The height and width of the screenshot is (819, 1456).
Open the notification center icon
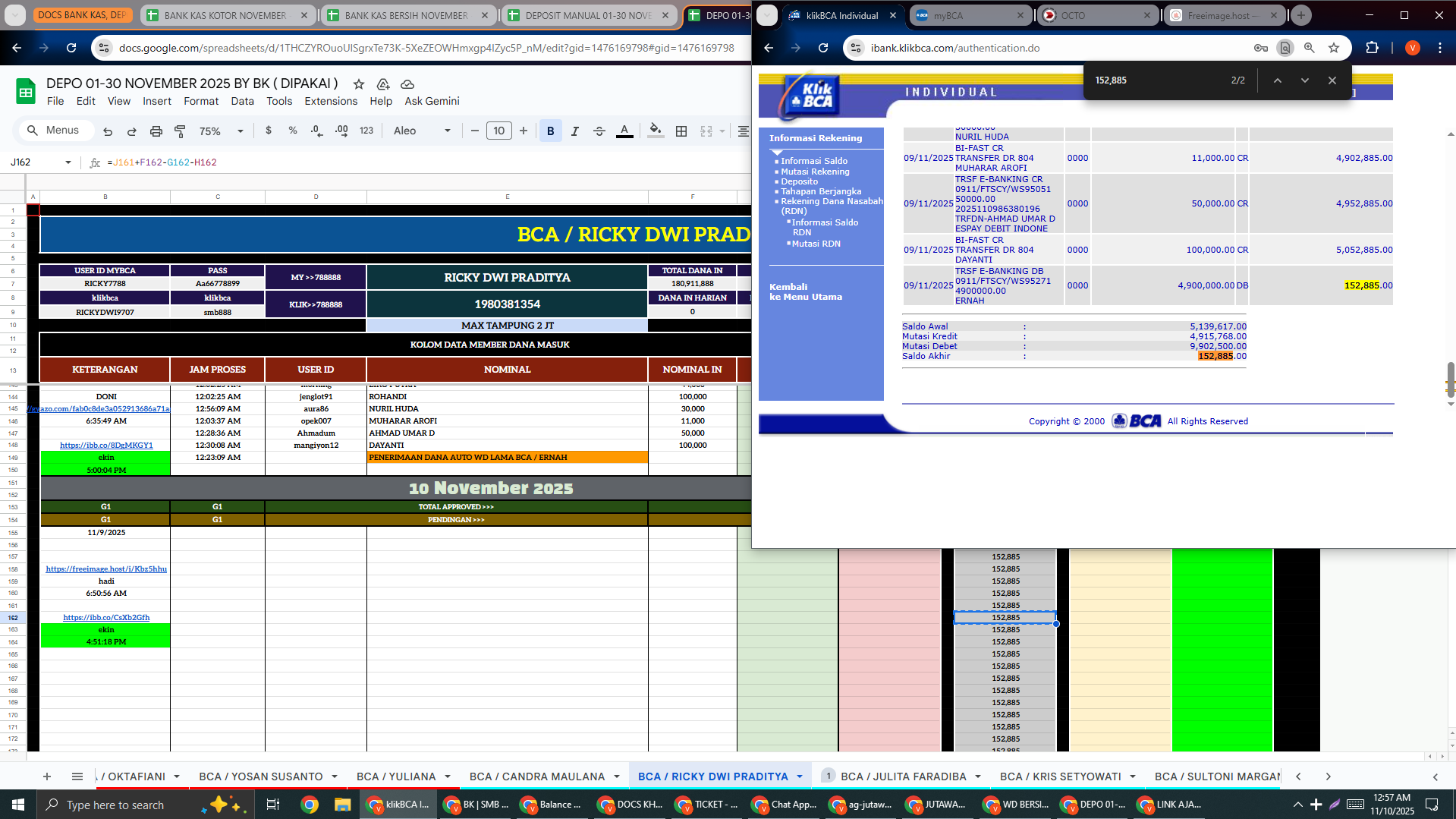coord(1432,805)
